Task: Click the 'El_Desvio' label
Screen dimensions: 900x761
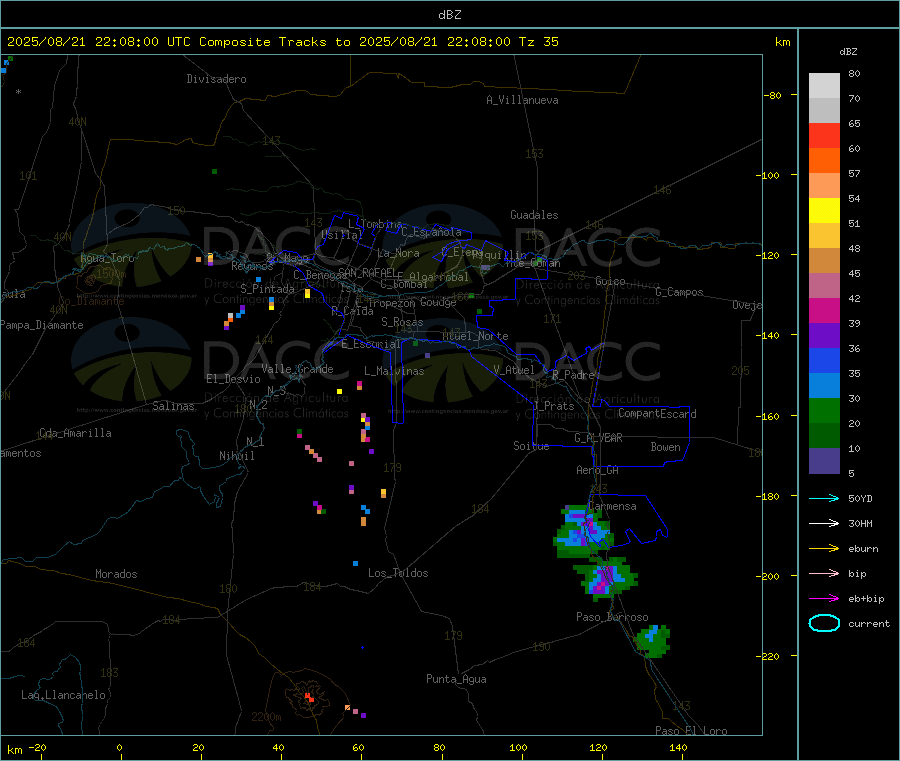Action: 234,379
